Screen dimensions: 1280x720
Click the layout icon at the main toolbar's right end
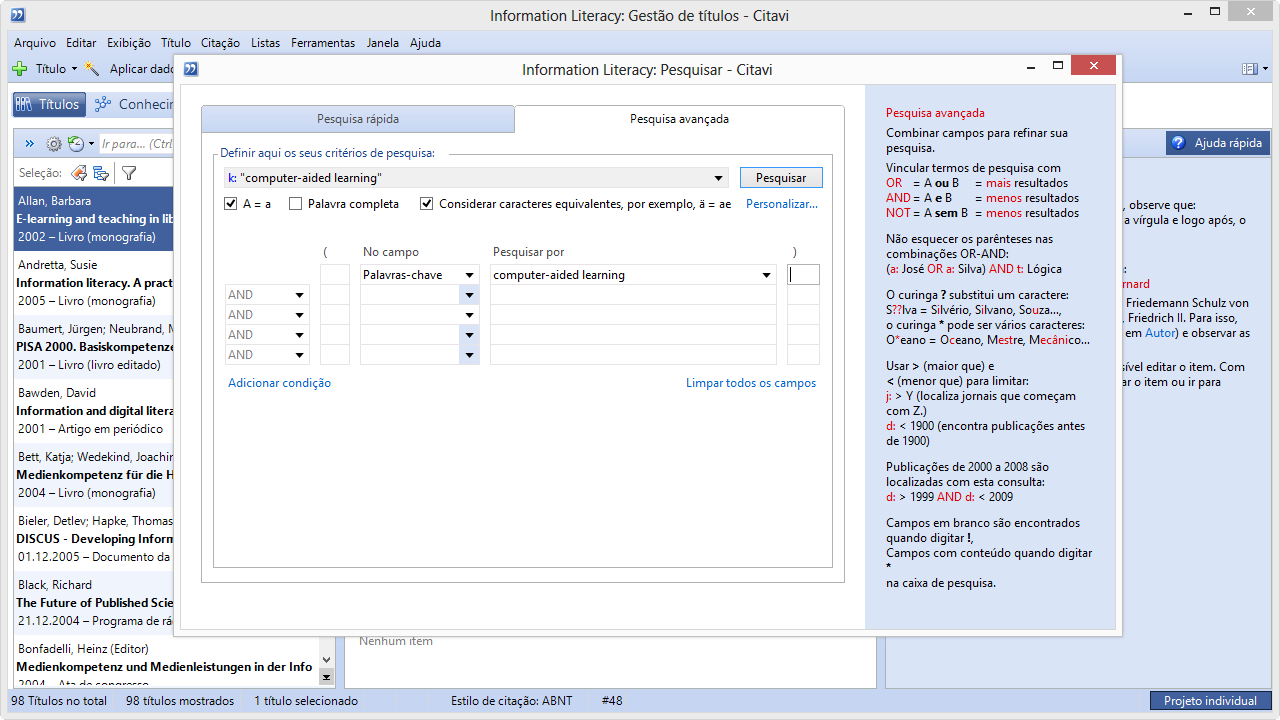1249,69
